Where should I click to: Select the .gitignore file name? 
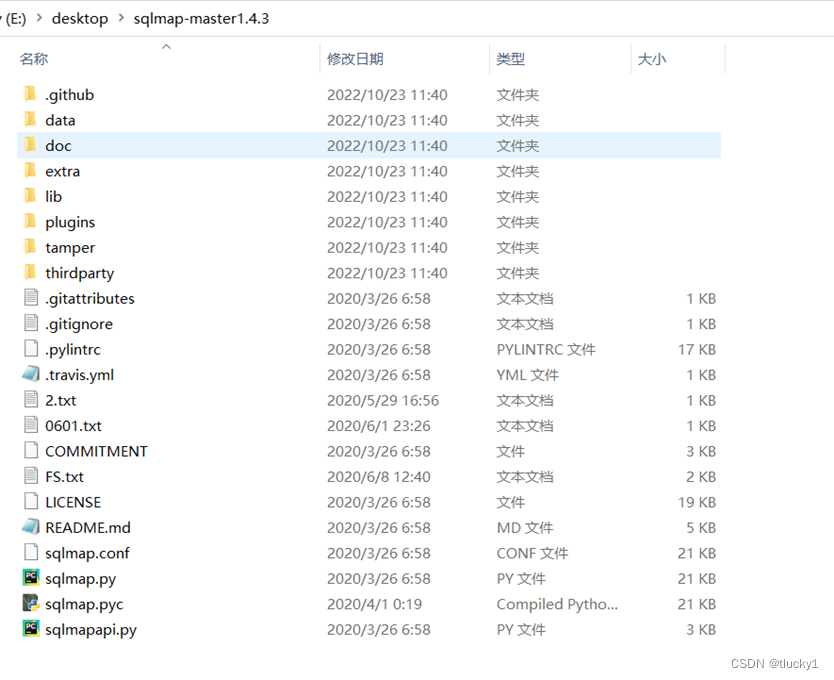[79, 325]
